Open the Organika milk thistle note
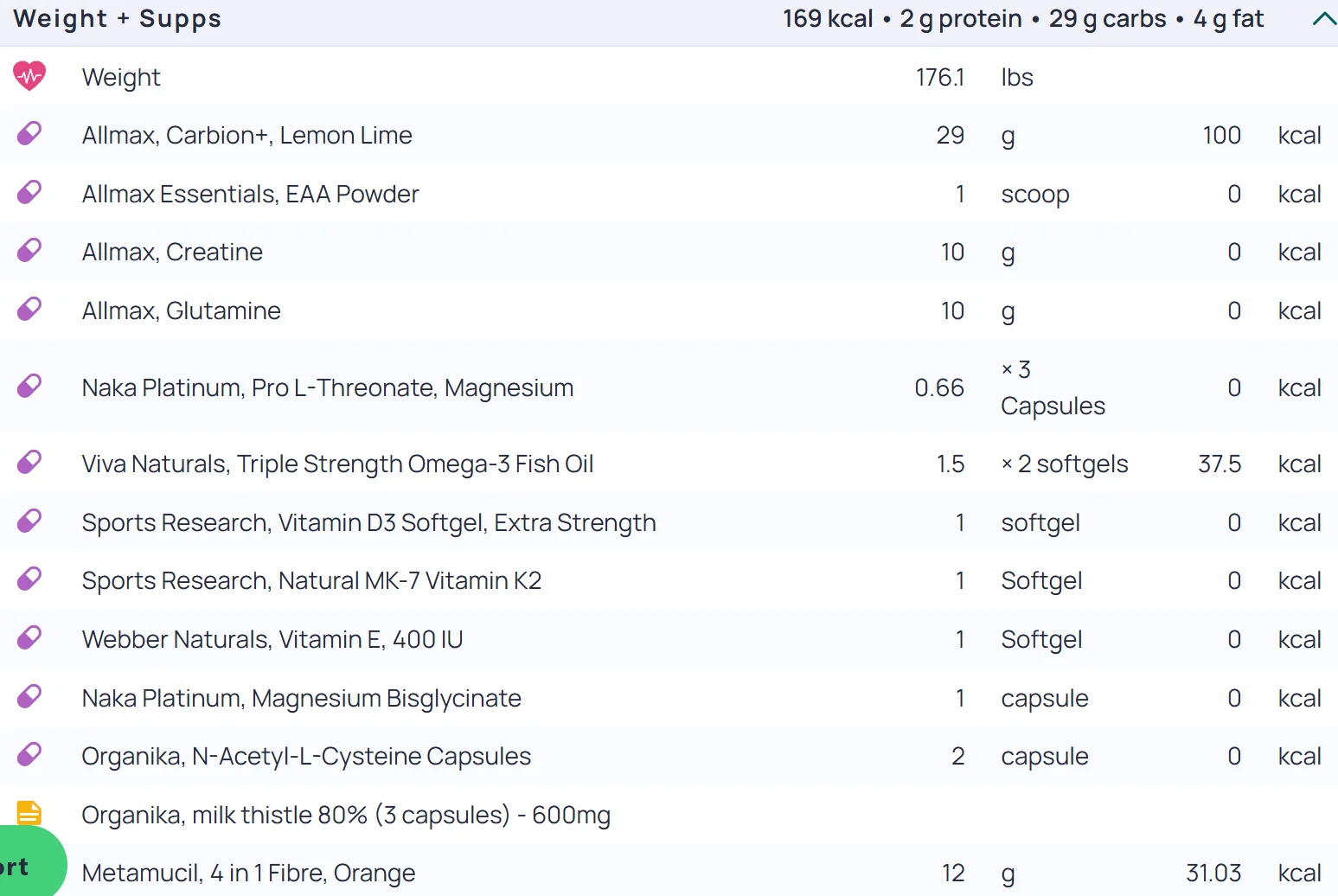1338x896 pixels. tap(346, 816)
